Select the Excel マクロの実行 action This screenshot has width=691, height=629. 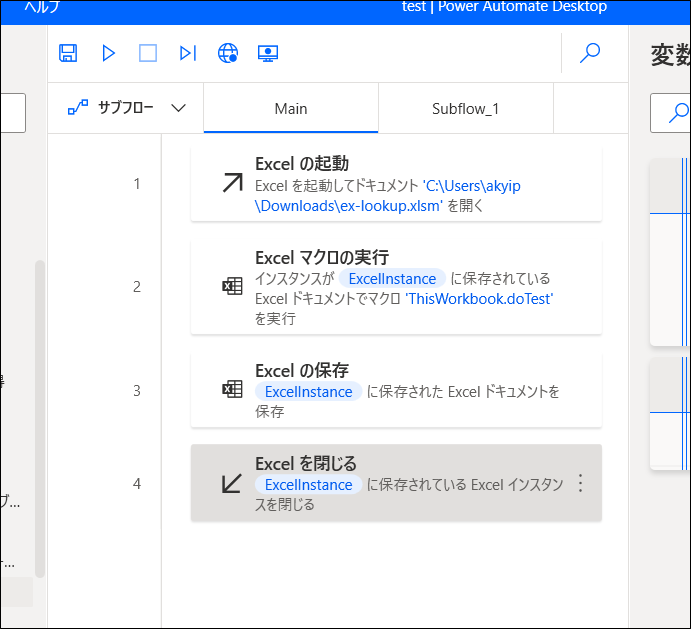pos(396,287)
